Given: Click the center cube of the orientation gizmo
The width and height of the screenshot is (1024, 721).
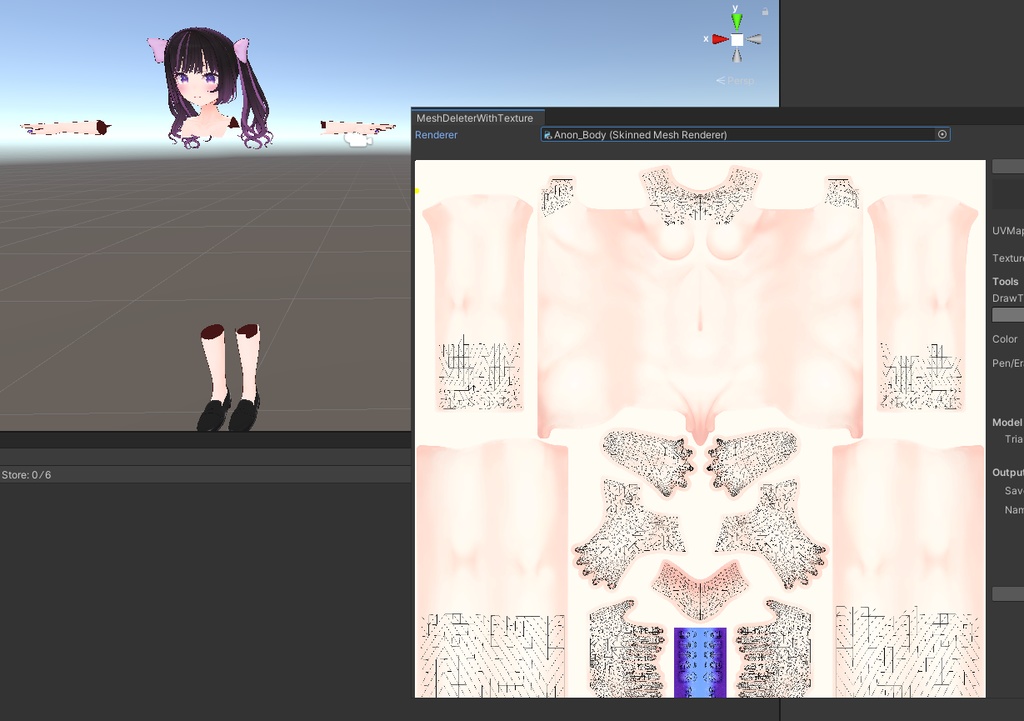Looking at the screenshot, I should coord(737,39).
